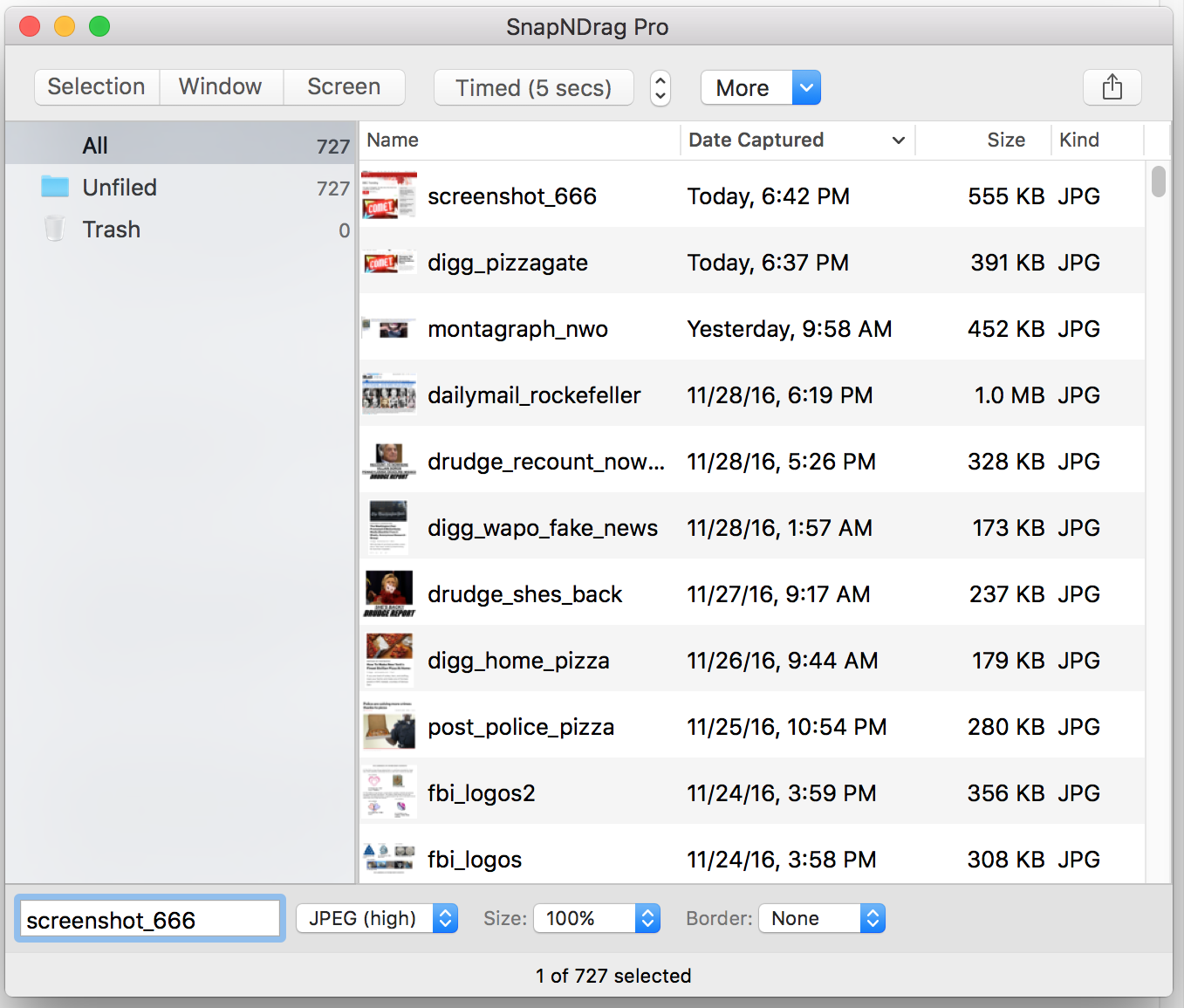The height and width of the screenshot is (1008, 1184).
Task: Select the Unfiled folder in the sidebar
Action: 120,188
